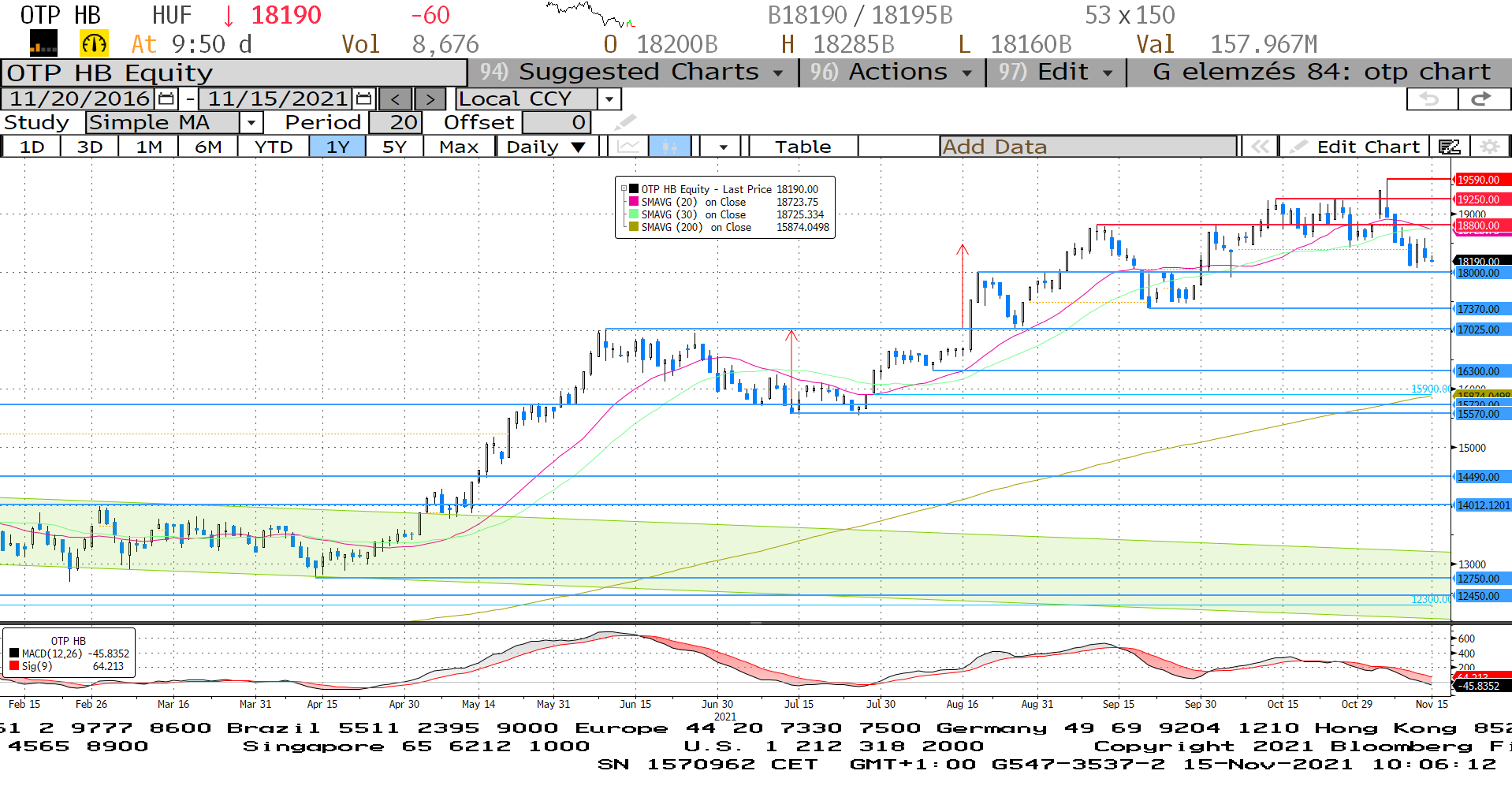Open chart settings gear icon

[1489, 147]
